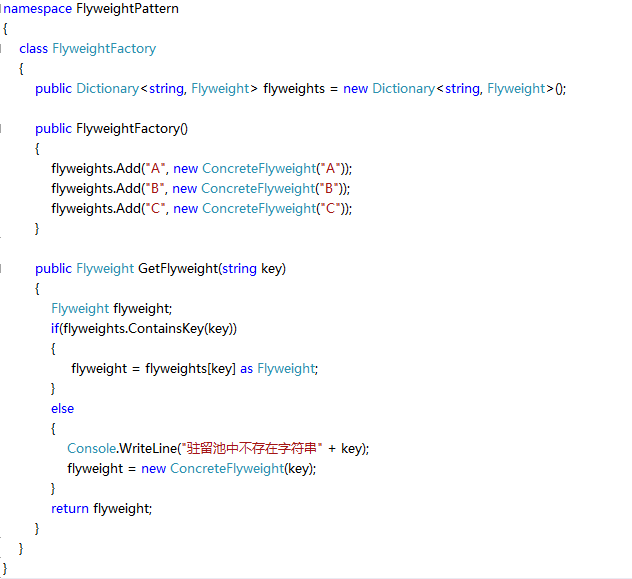Click the namespace keyword on first line
632x579 pixels.
tap(37, 9)
